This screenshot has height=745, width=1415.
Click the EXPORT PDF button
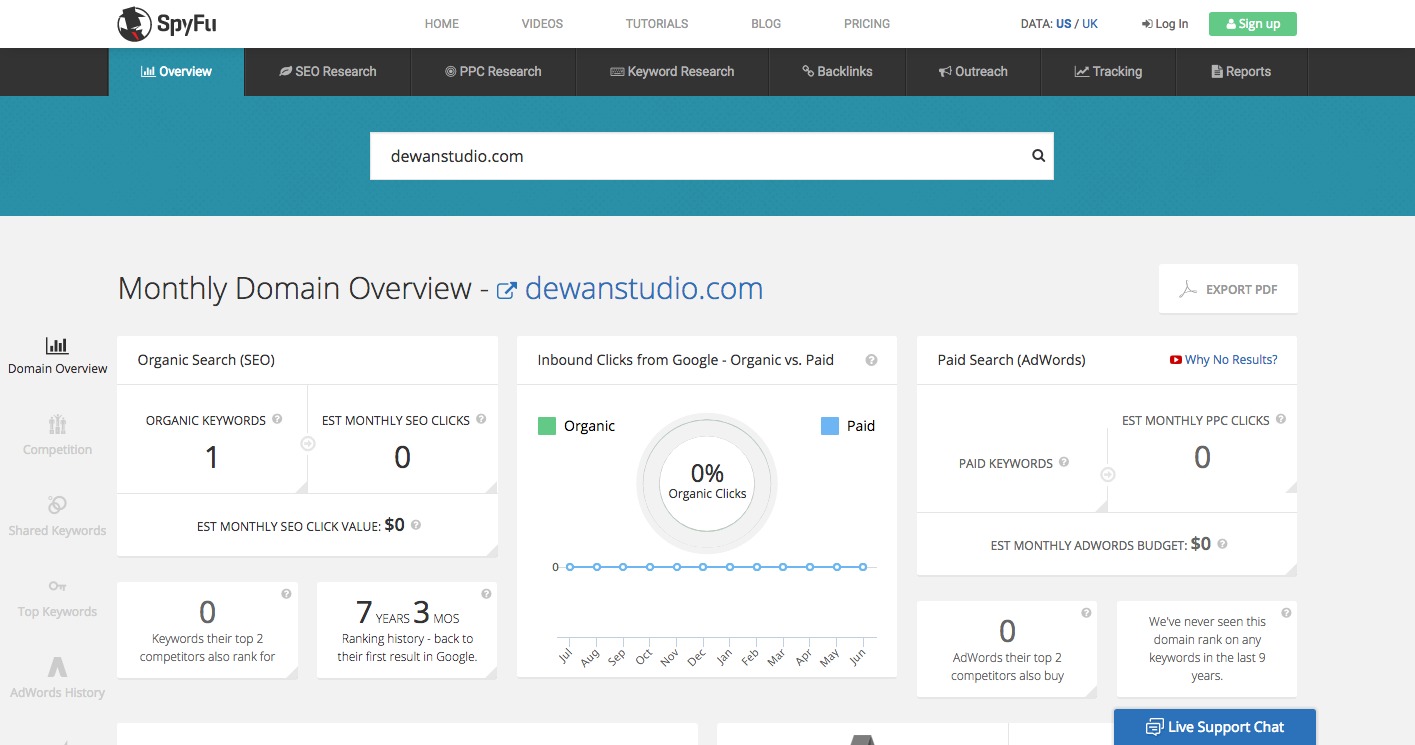pos(1228,289)
